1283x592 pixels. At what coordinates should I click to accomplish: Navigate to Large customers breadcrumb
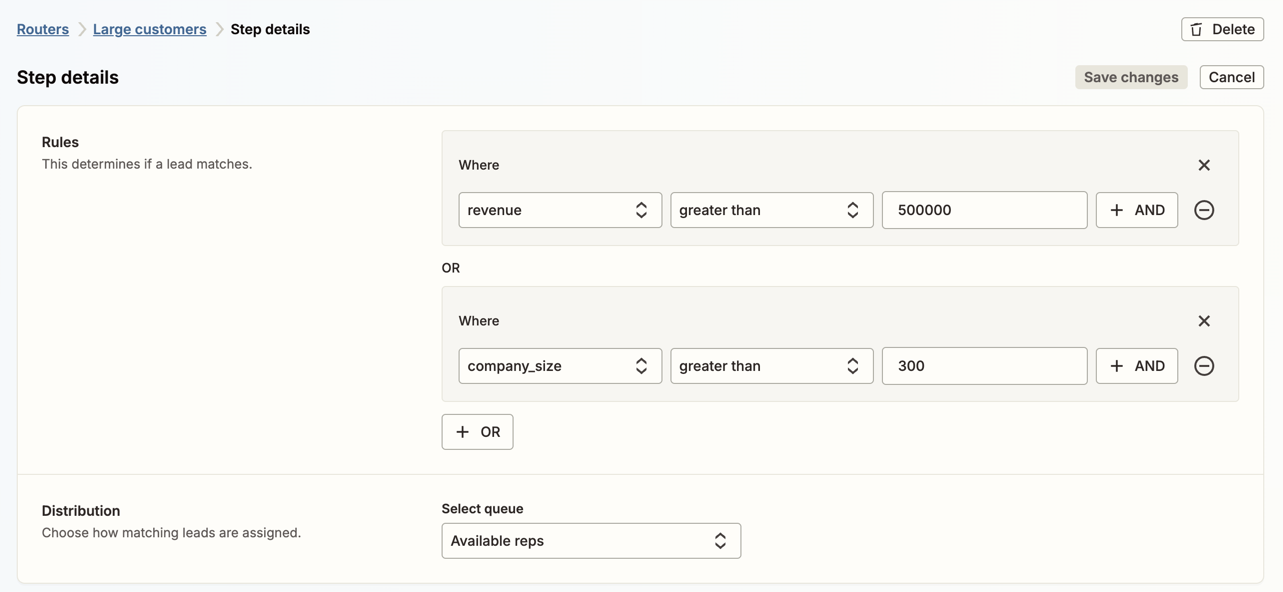149,29
